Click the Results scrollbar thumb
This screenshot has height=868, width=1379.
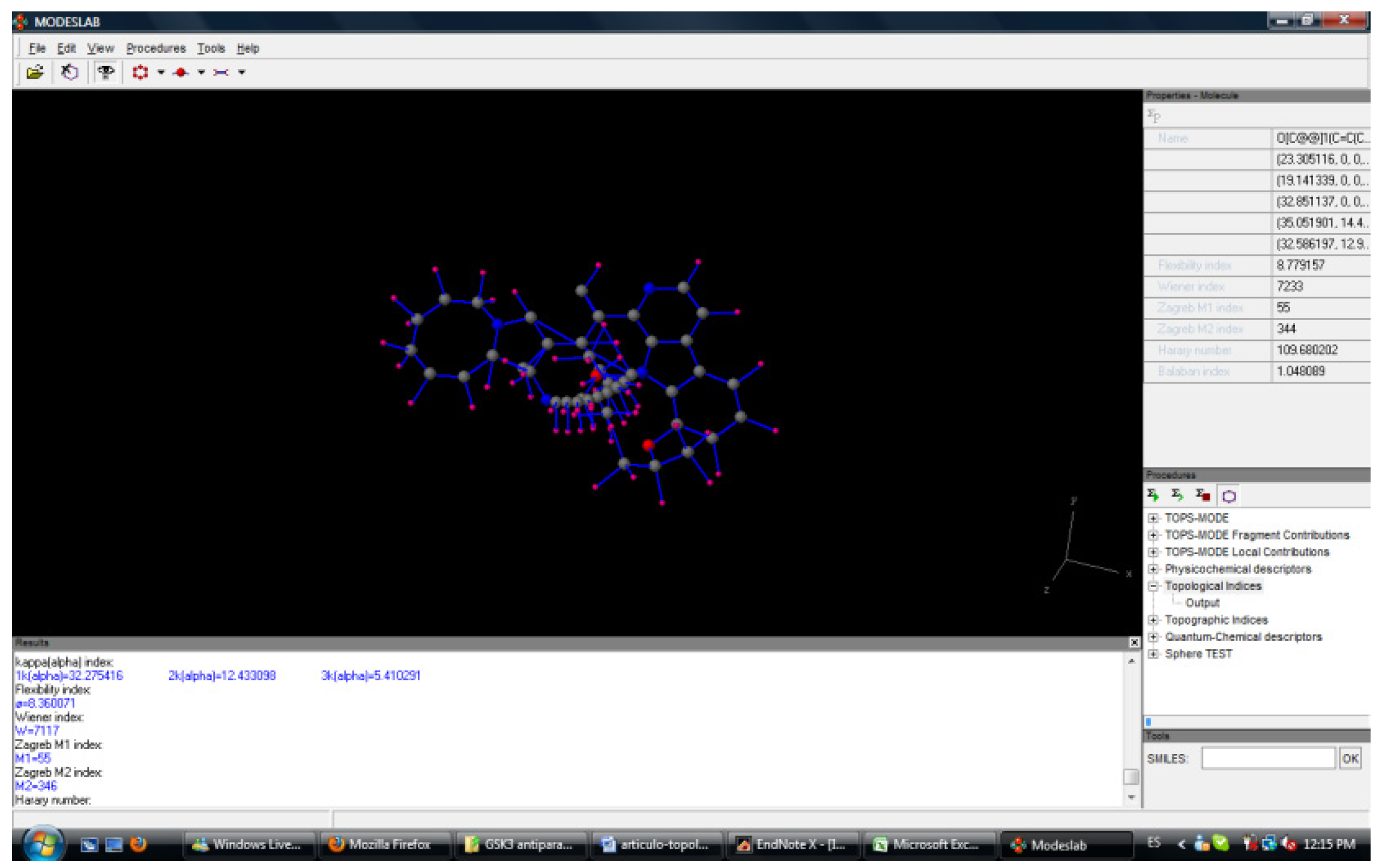pyautogui.click(x=1131, y=777)
